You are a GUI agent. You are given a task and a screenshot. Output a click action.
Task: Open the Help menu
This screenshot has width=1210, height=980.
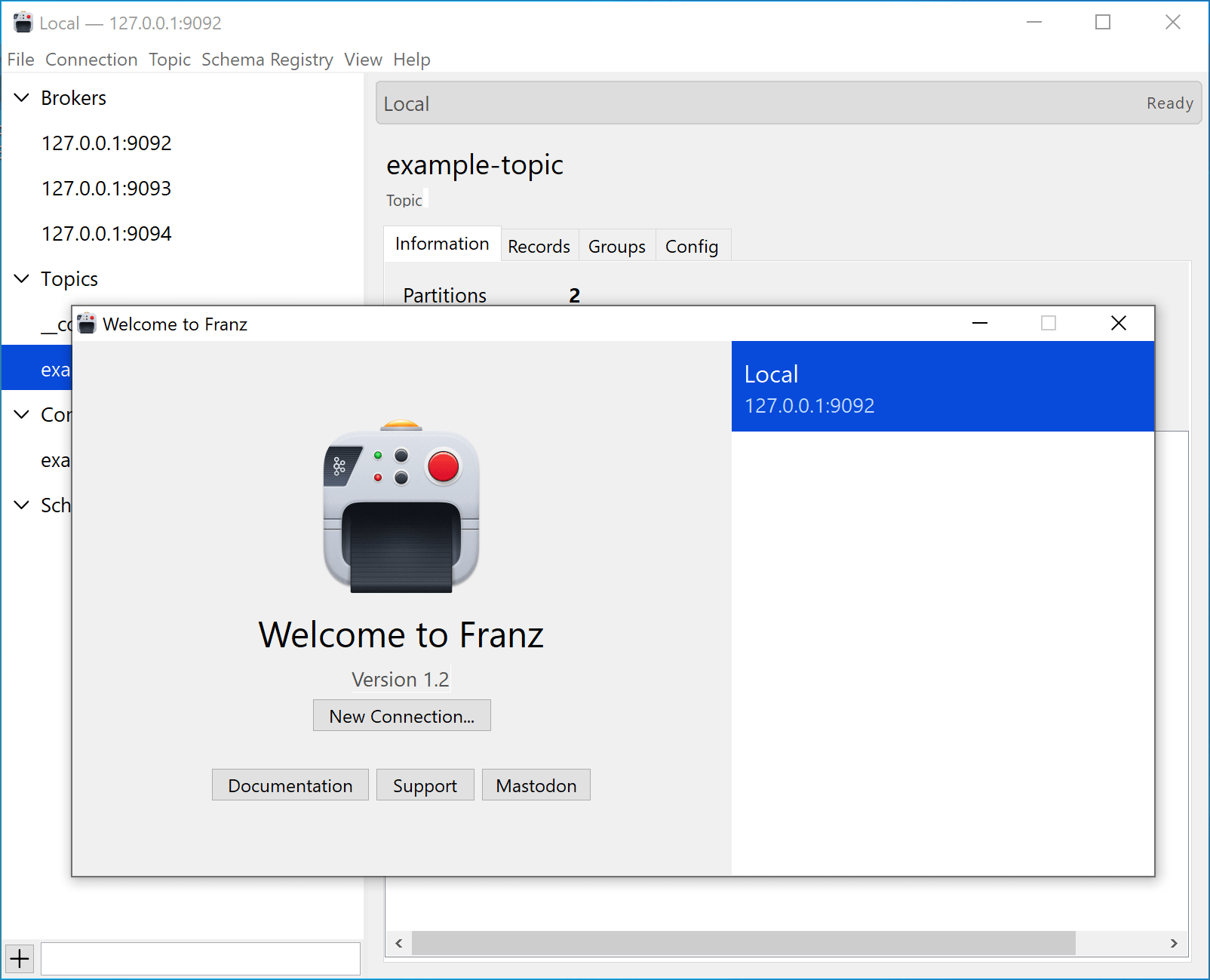tap(412, 60)
